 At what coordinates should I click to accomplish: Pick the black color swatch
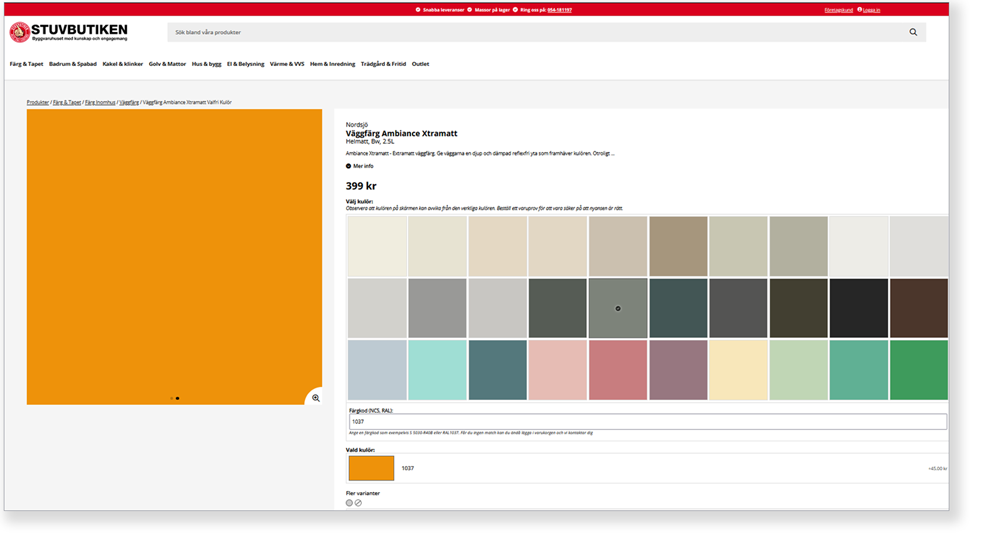click(858, 308)
